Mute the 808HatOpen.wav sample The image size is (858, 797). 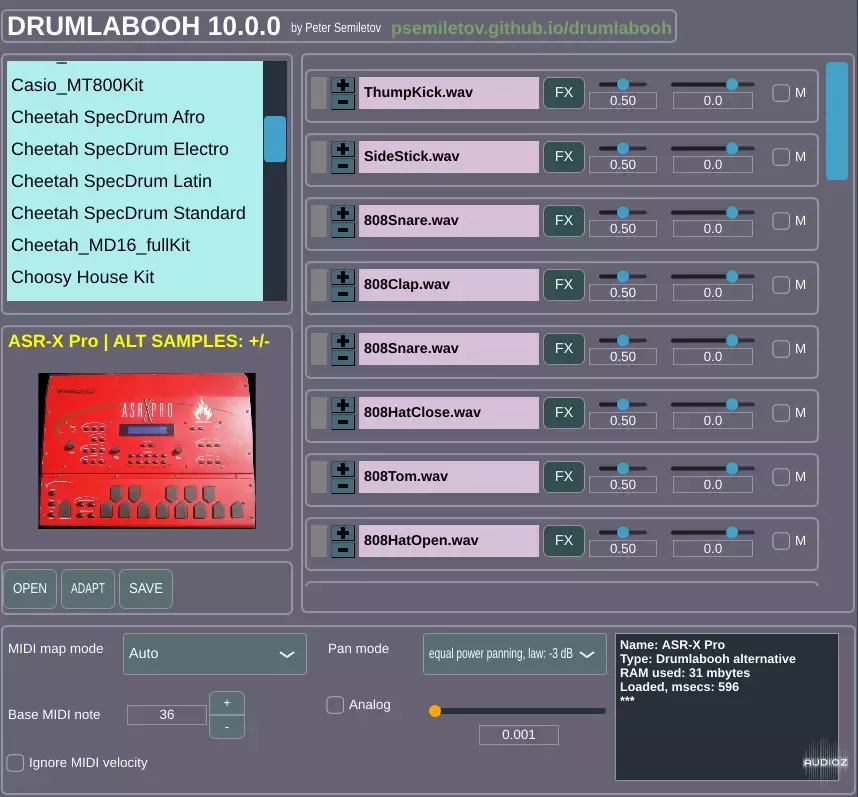781,541
